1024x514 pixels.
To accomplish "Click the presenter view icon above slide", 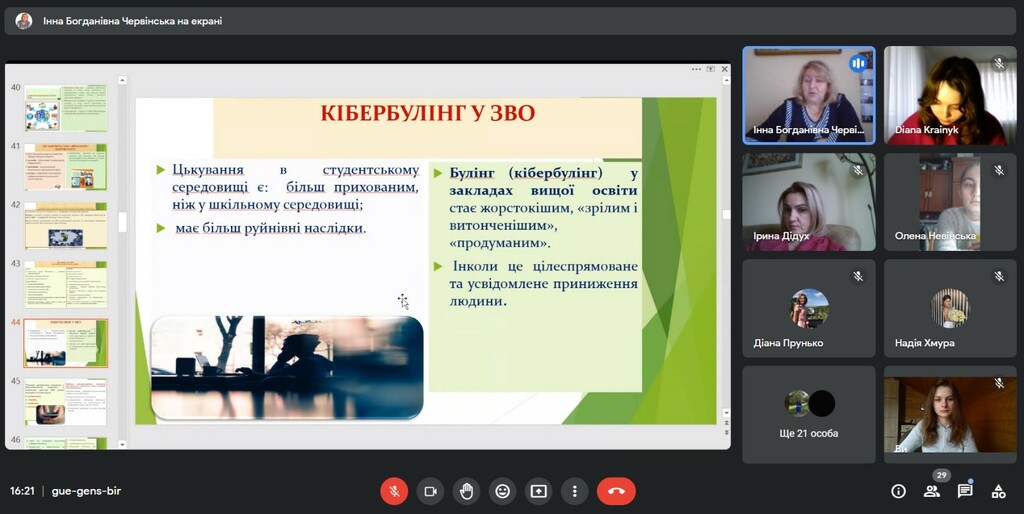I will click(x=710, y=69).
